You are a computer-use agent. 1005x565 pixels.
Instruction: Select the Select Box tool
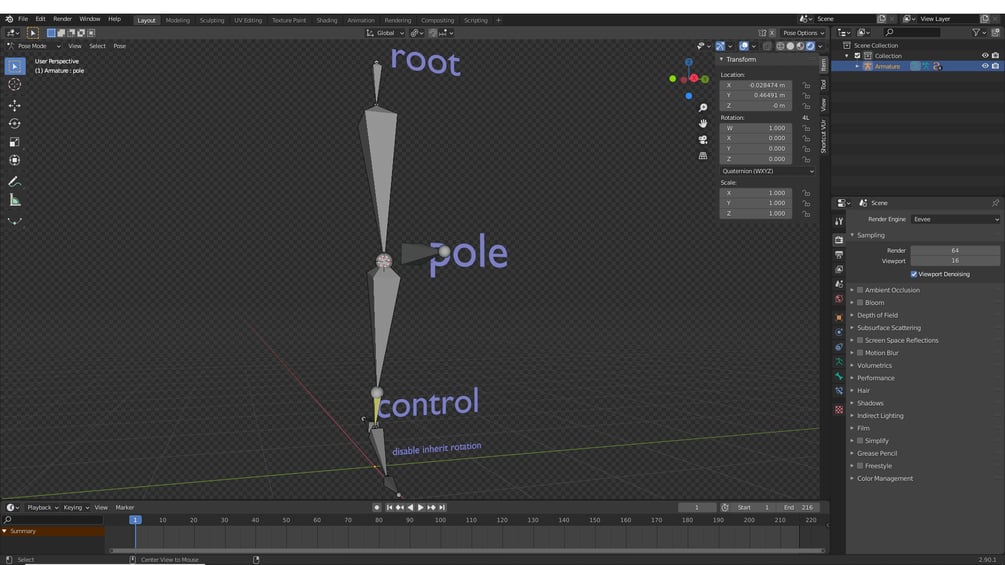tap(15, 66)
